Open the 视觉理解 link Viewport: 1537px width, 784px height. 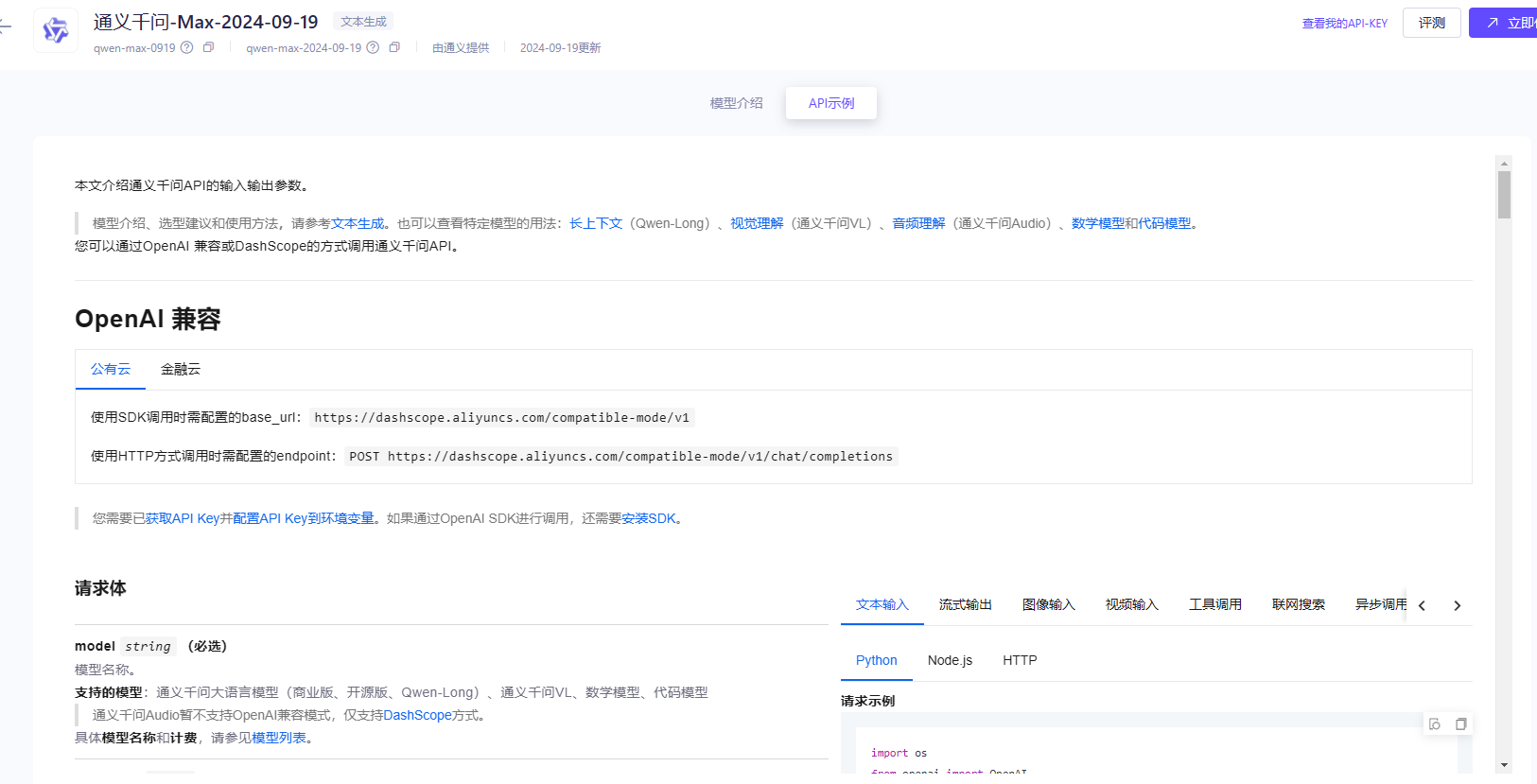757,224
